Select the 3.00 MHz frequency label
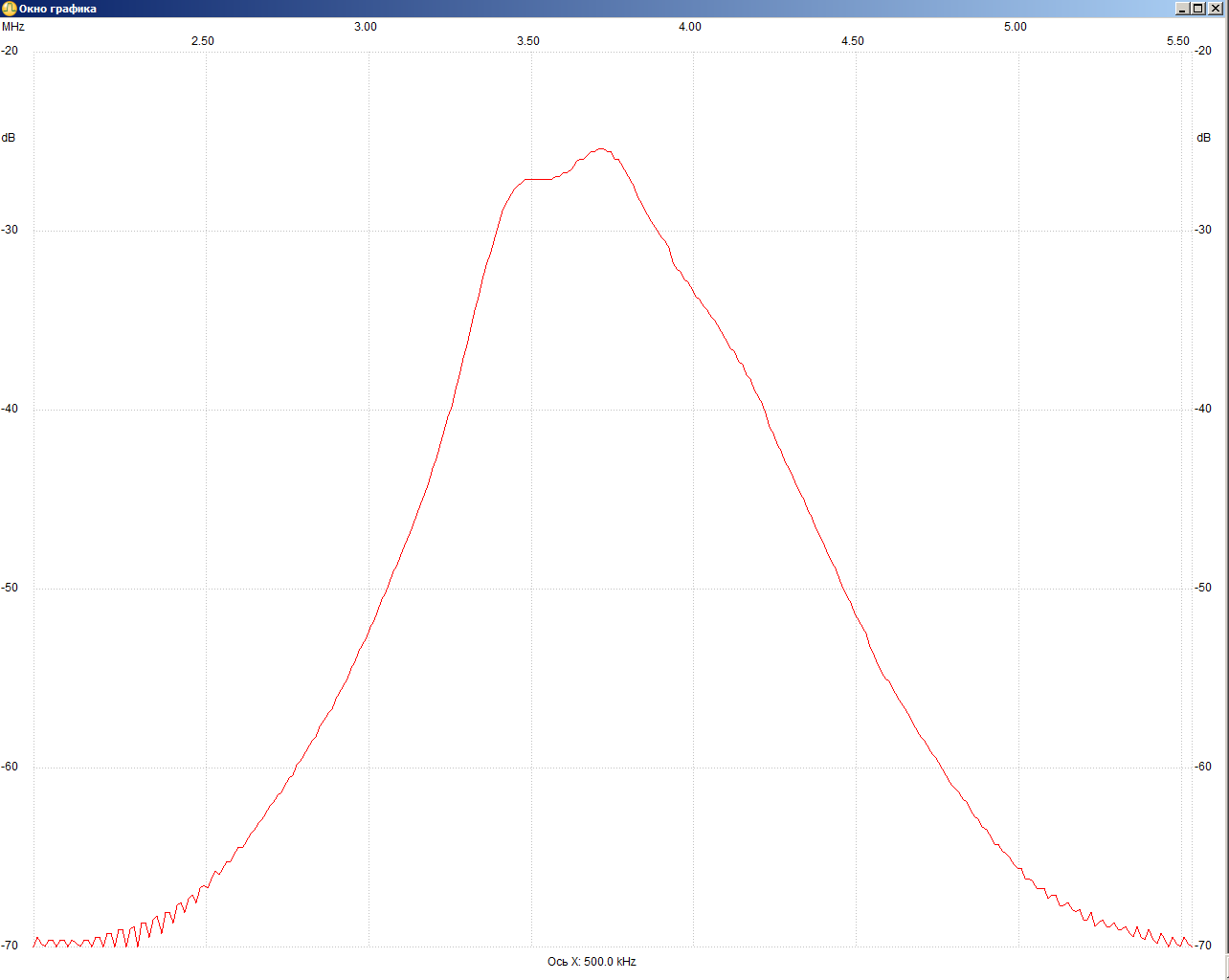1229x980 pixels. click(x=366, y=27)
